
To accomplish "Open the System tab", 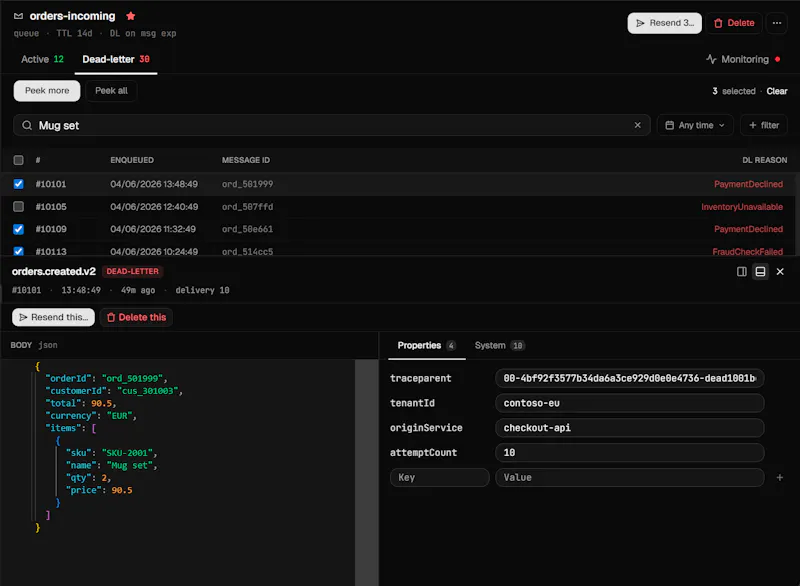I will click(498, 345).
